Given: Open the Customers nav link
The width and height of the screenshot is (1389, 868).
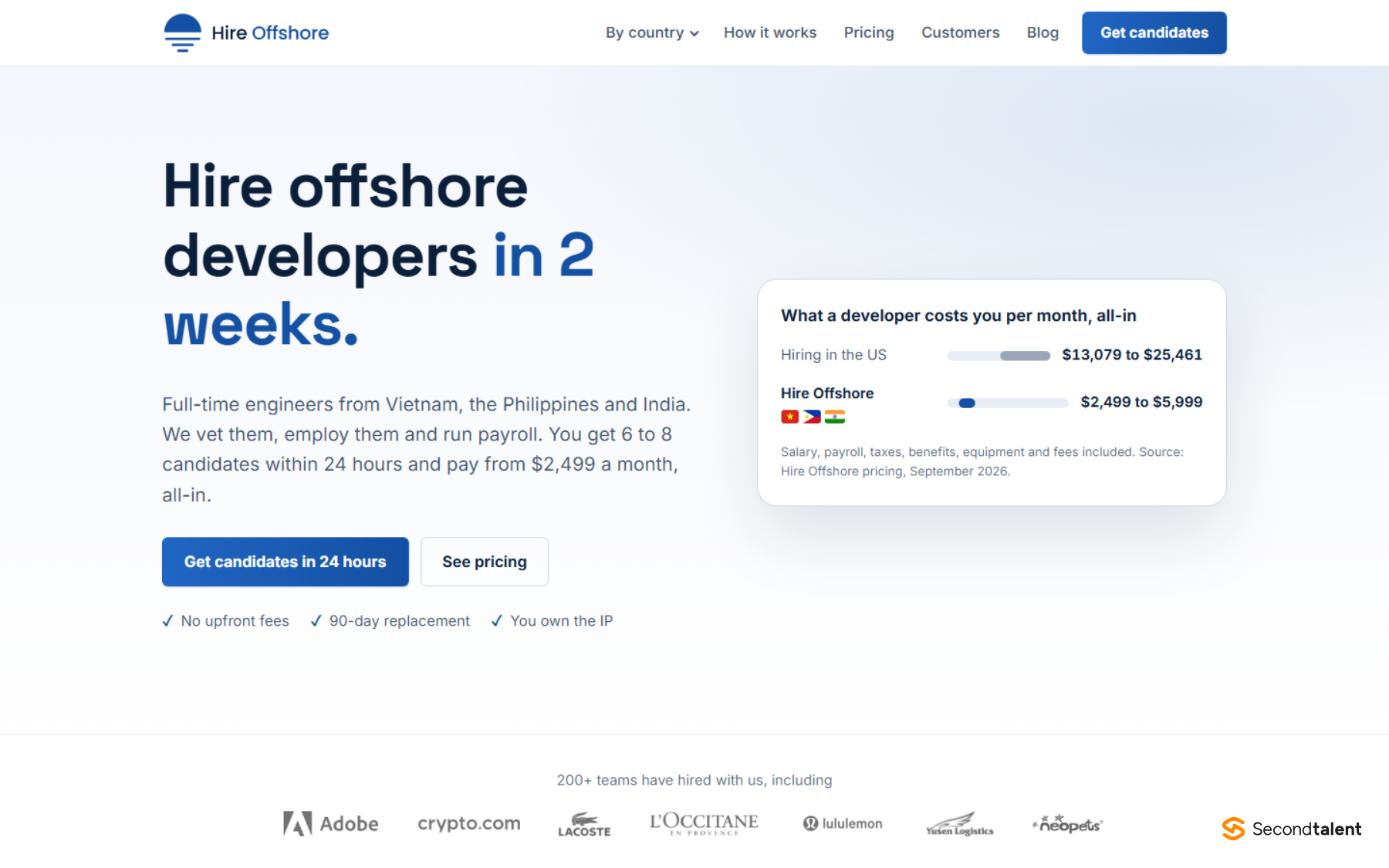Looking at the screenshot, I should pos(961,32).
